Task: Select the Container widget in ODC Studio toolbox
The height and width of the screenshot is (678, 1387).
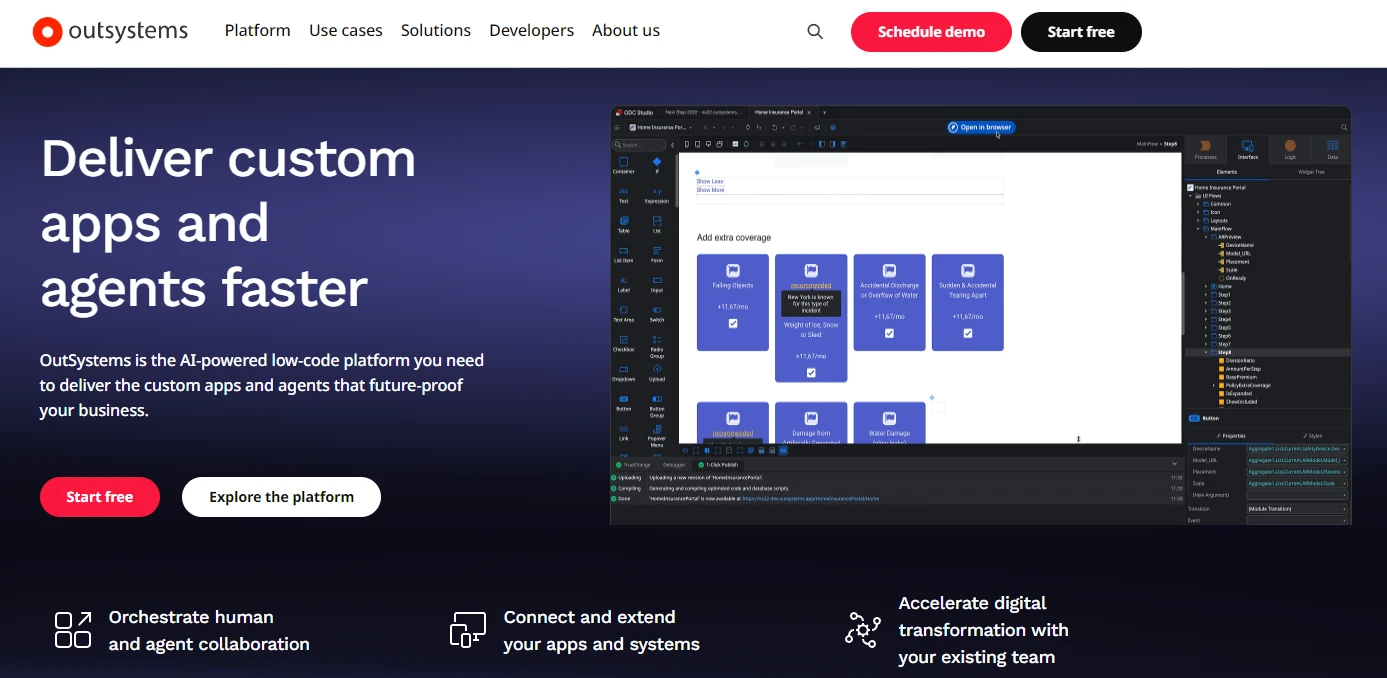Action: [624, 165]
